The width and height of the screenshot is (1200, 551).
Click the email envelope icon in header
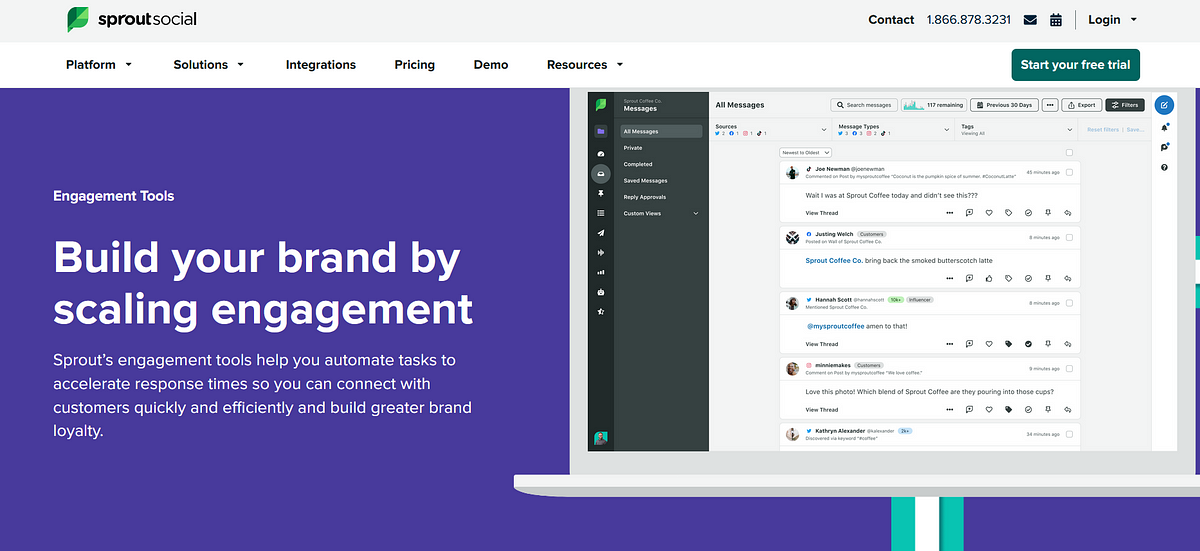click(x=1030, y=20)
